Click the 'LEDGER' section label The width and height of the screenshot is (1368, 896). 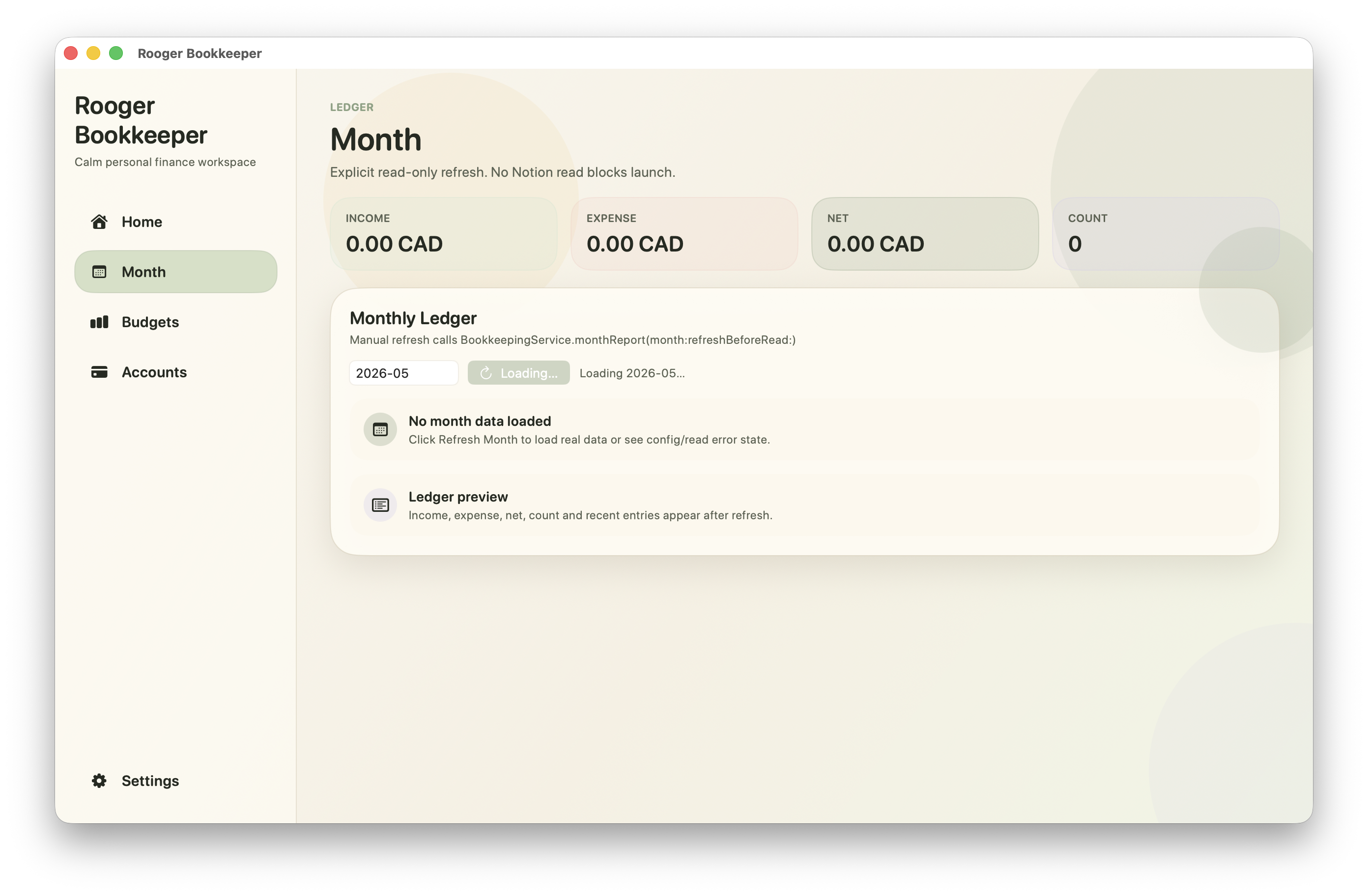tap(352, 107)
